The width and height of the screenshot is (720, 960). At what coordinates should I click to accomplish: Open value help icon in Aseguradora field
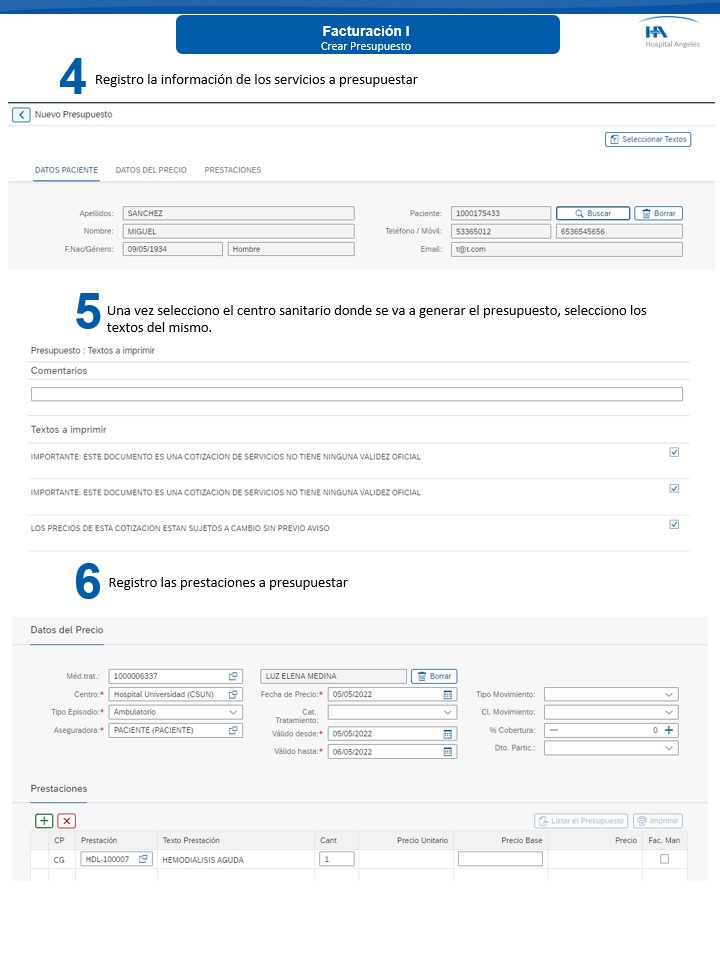233,731
